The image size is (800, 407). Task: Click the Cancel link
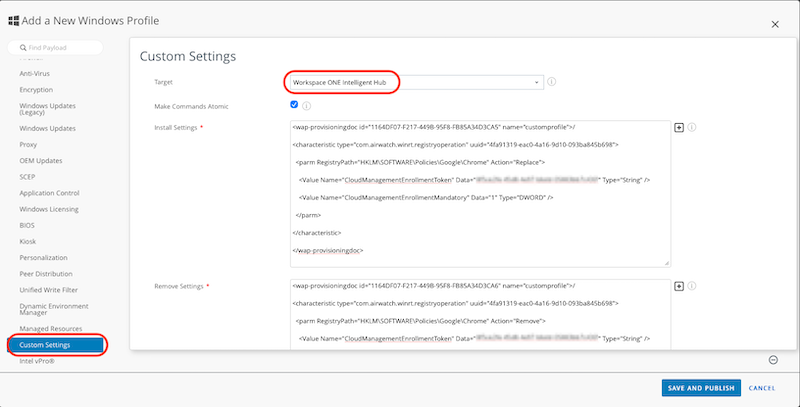click(762, 388)
